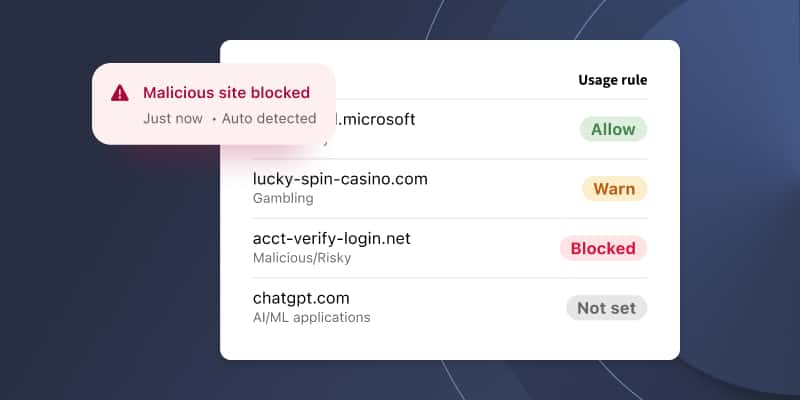Open the Blocked rule badge
Image resolution: width=800 pixels, height=400 pixels.
click(x=603, y=248)
